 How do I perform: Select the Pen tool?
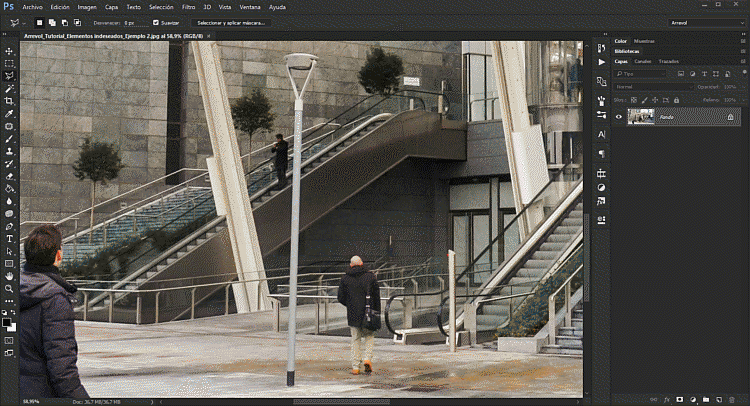pyautogui.click(x=9, y=226)
